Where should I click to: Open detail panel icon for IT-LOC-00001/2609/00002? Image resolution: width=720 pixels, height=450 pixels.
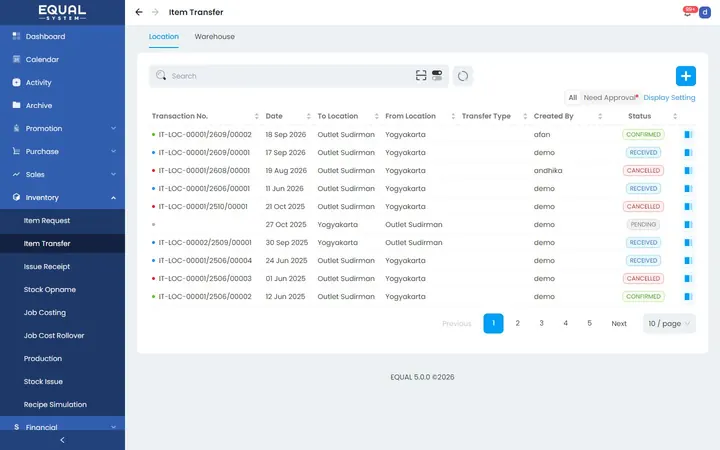pyautogui.click(x=688, y=135)
